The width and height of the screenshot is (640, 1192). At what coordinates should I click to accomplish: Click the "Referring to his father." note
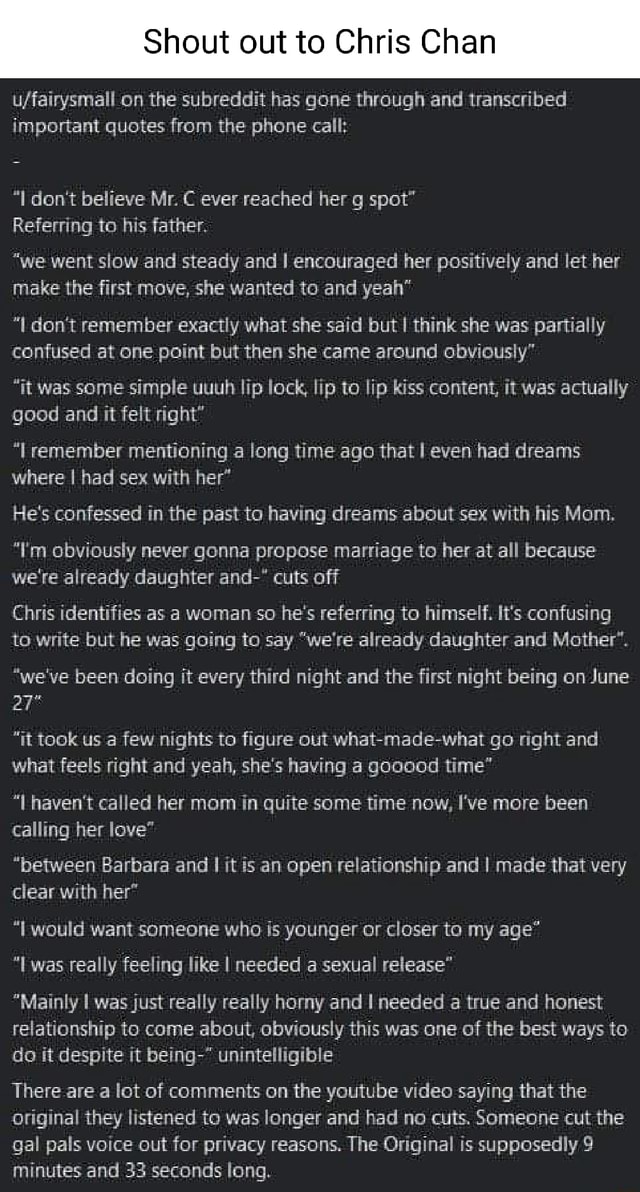point(108,225)
